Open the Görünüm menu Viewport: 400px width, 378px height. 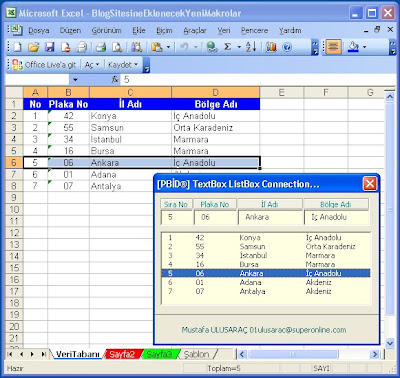pyautogui.click(x=106, y=31)
